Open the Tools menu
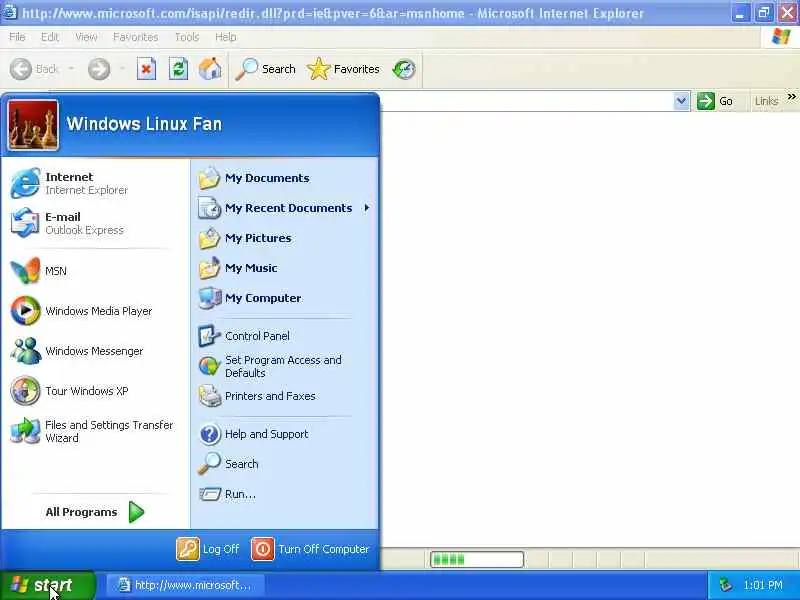 (187, 37)
